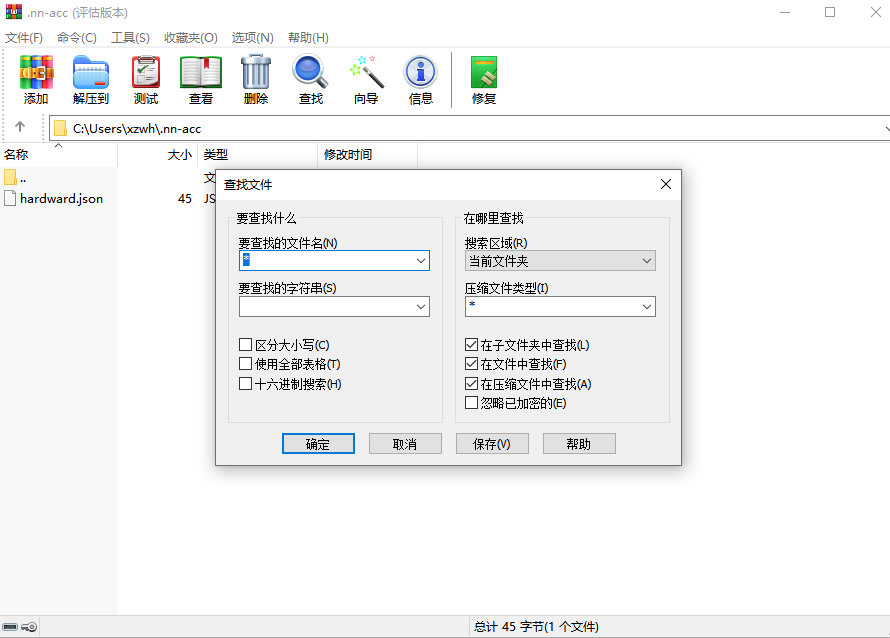This screenshot has height=638, width=890.
Task: Click the 查找 (Find) magnifier icon
Action: [310, 72]
